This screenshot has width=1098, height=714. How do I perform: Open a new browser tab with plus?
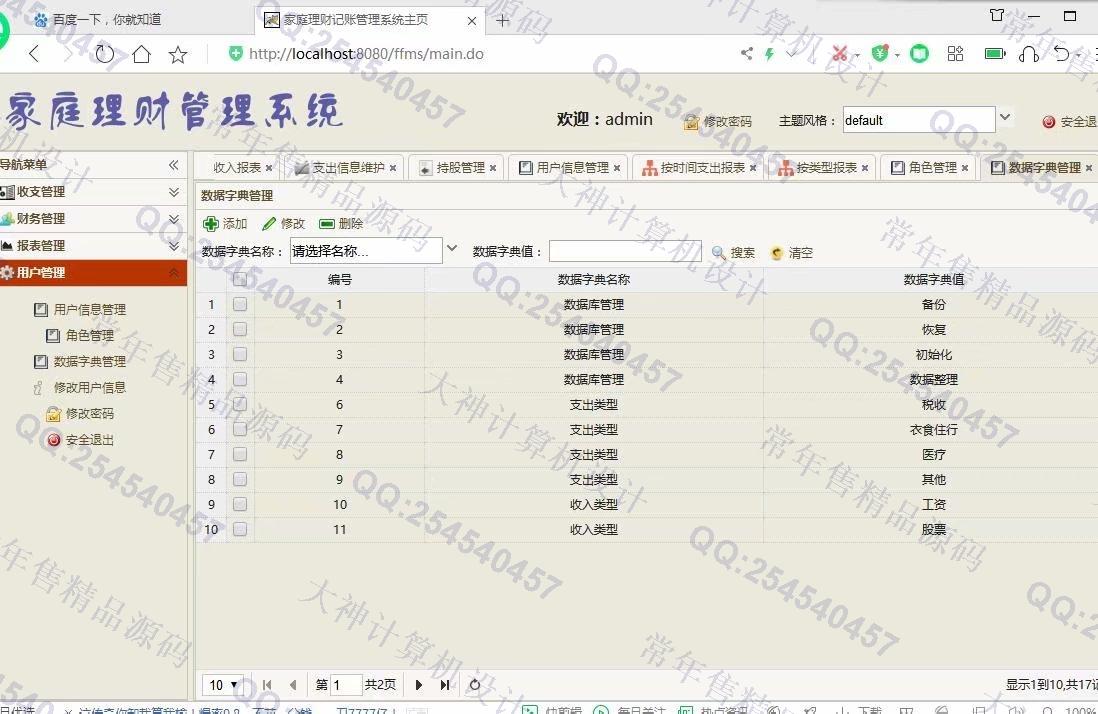click(x=502, y=20)
